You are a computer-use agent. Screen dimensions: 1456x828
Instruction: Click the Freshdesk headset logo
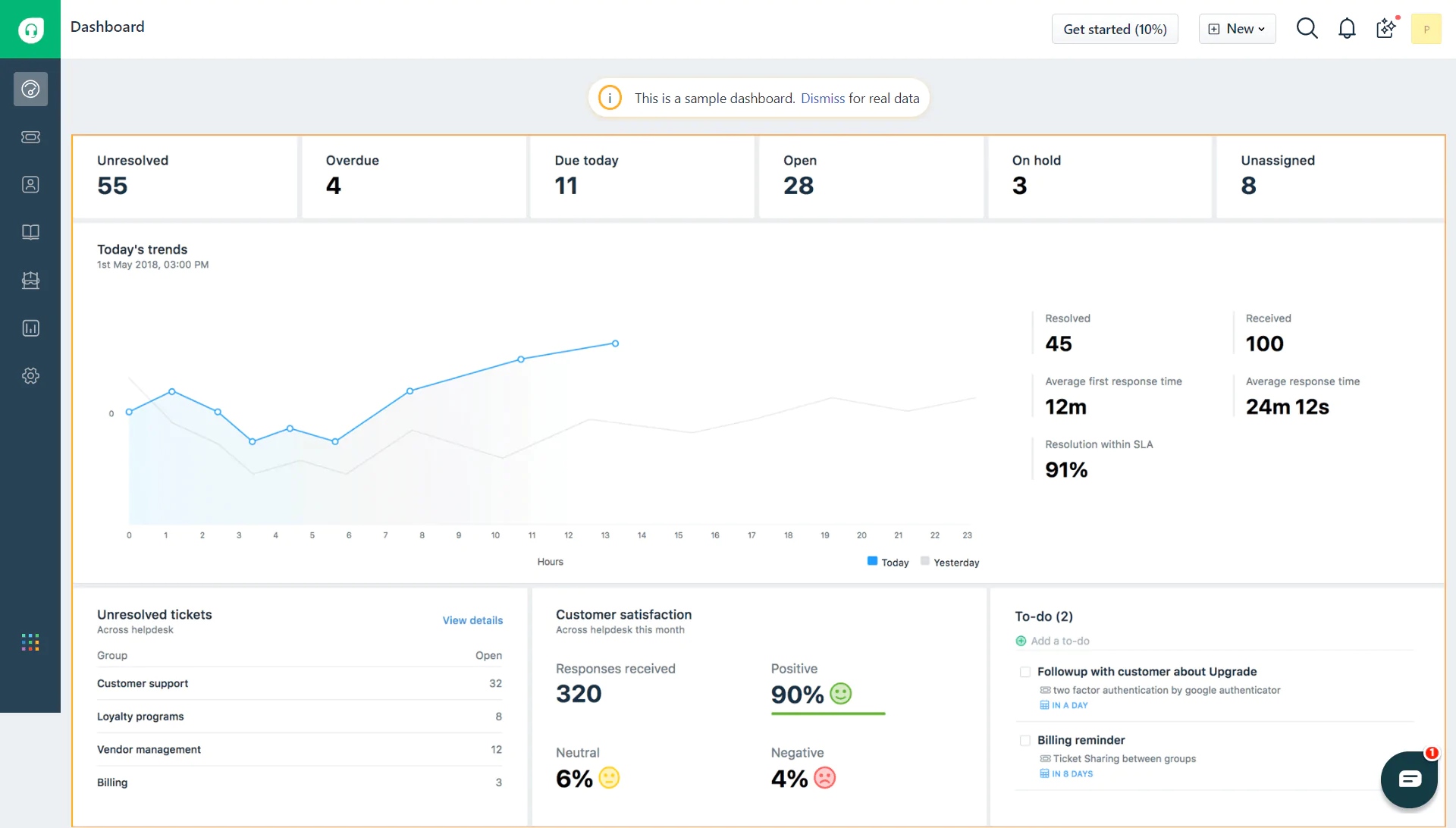tap(30, 30)
